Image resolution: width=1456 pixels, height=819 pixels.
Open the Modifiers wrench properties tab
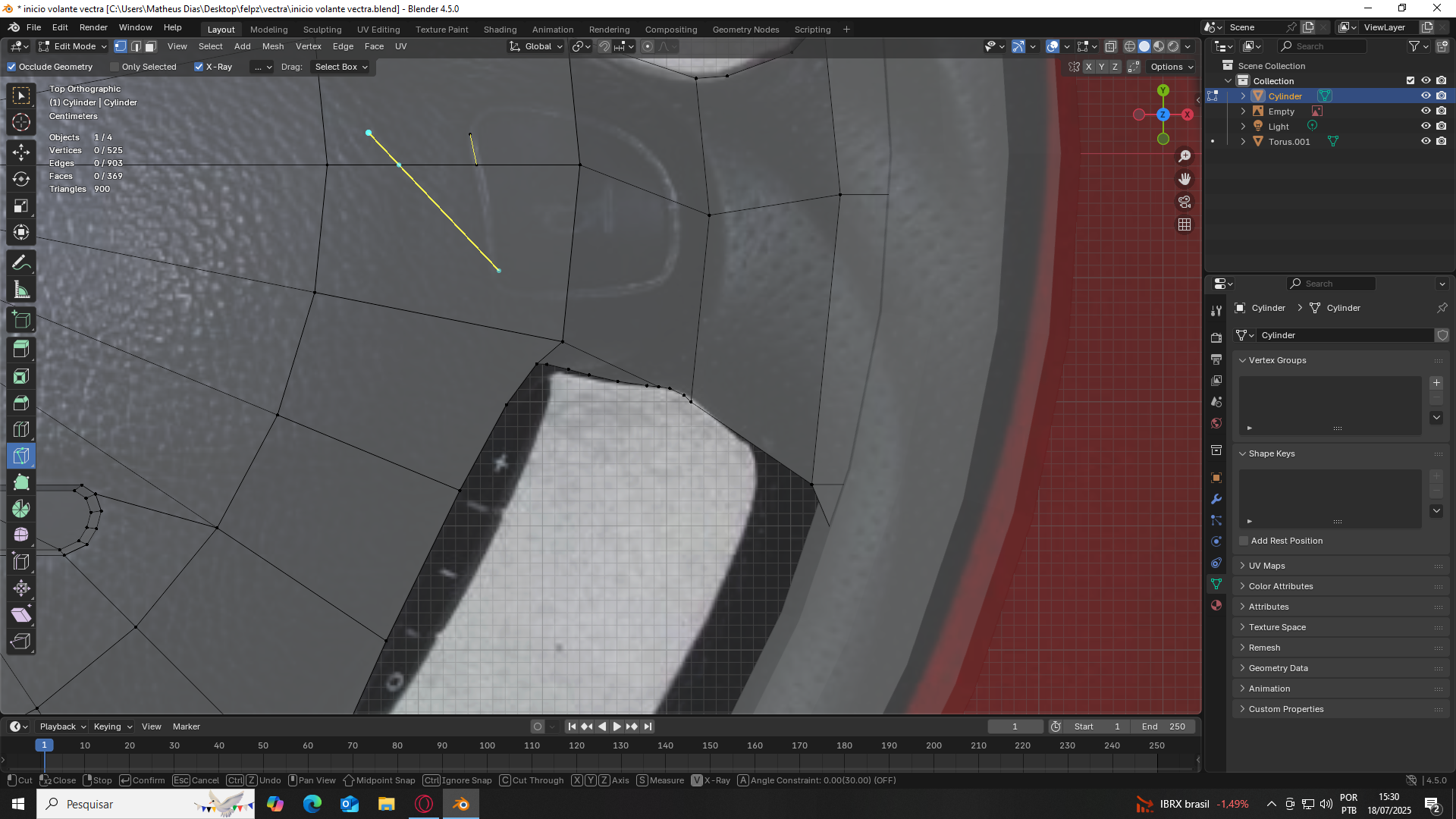(x=1216, y=499)
